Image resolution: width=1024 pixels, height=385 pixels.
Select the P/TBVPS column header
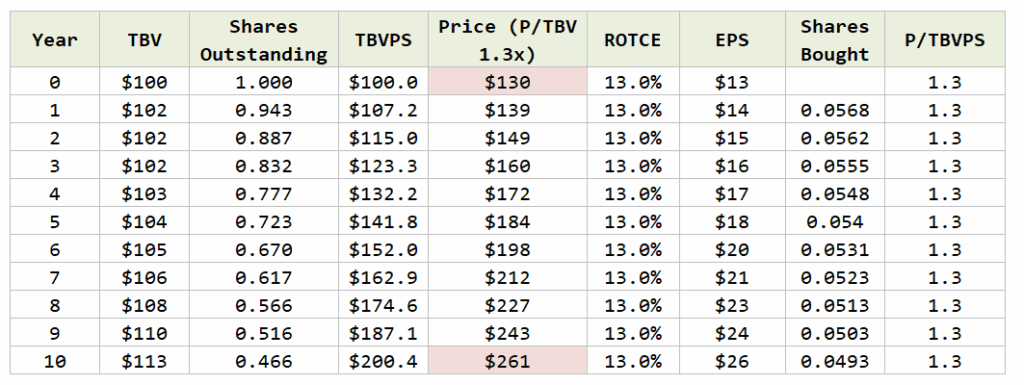(944, 39)
